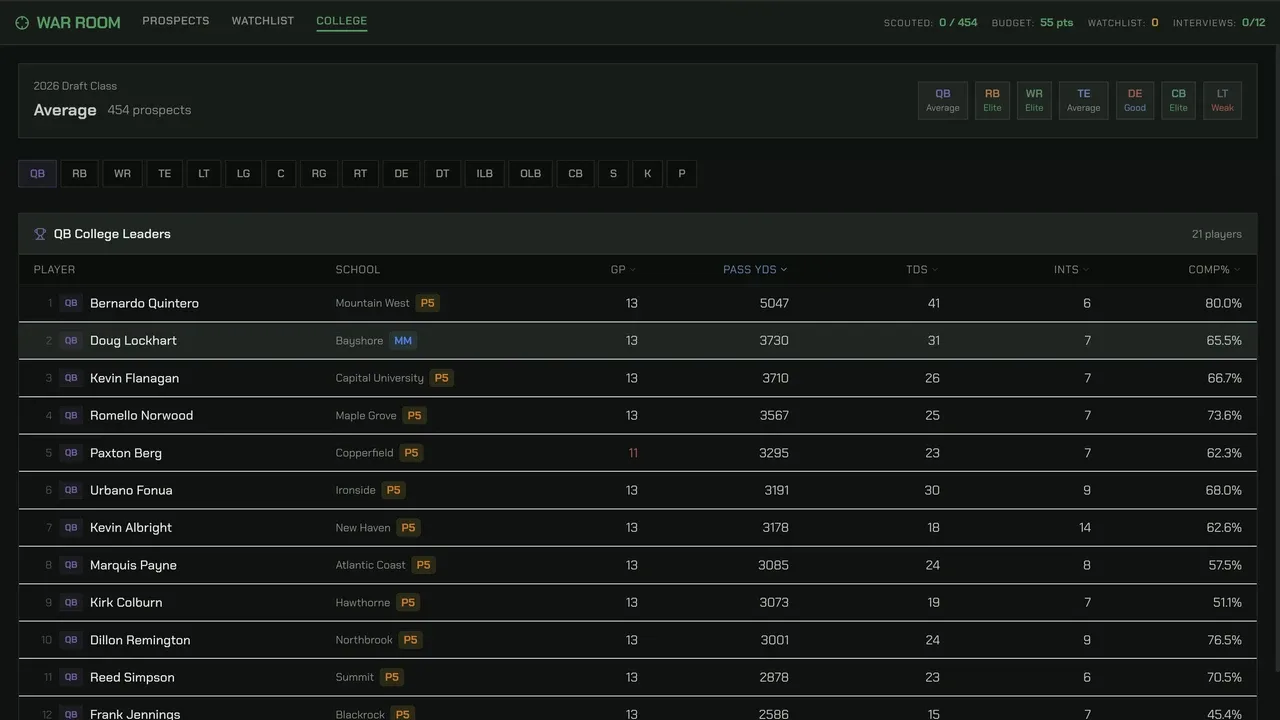Open the RB Elite position strength card
Screen dimensions: 1280x720
coord(992,101)
